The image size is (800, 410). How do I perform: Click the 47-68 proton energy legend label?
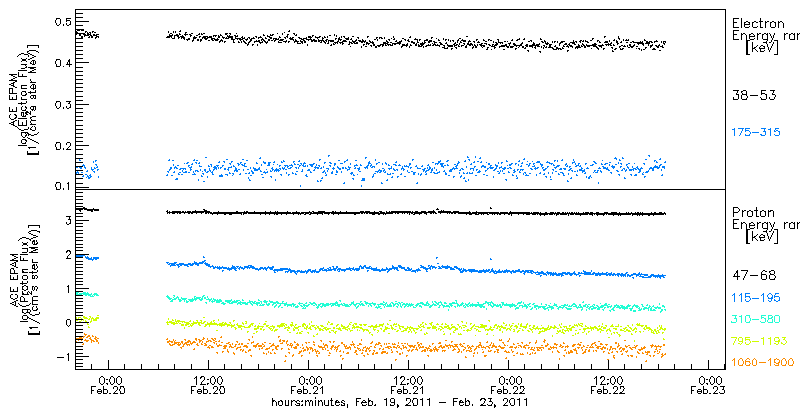click(x=754, y=276)
